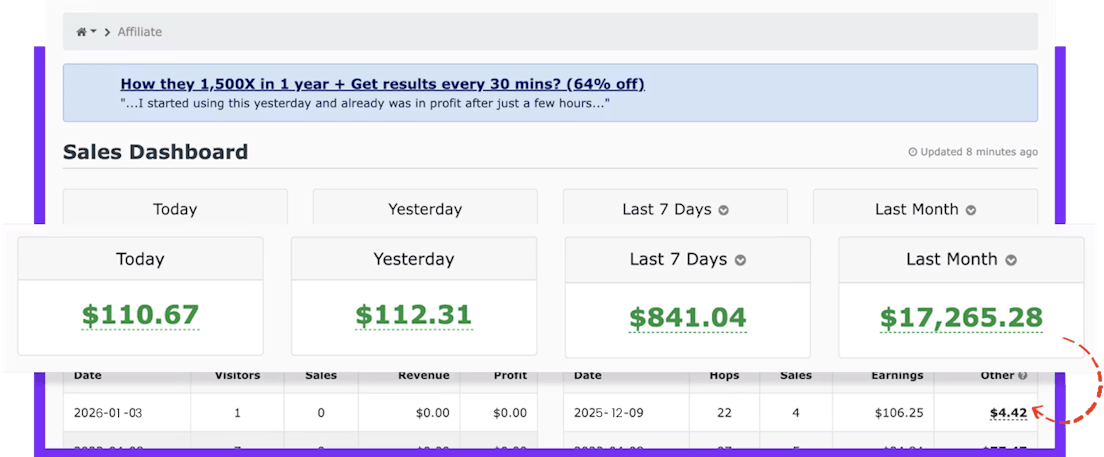
Task: Click the help icon next to Other column
Action: pyautogui.click(x=1022, y=376)
